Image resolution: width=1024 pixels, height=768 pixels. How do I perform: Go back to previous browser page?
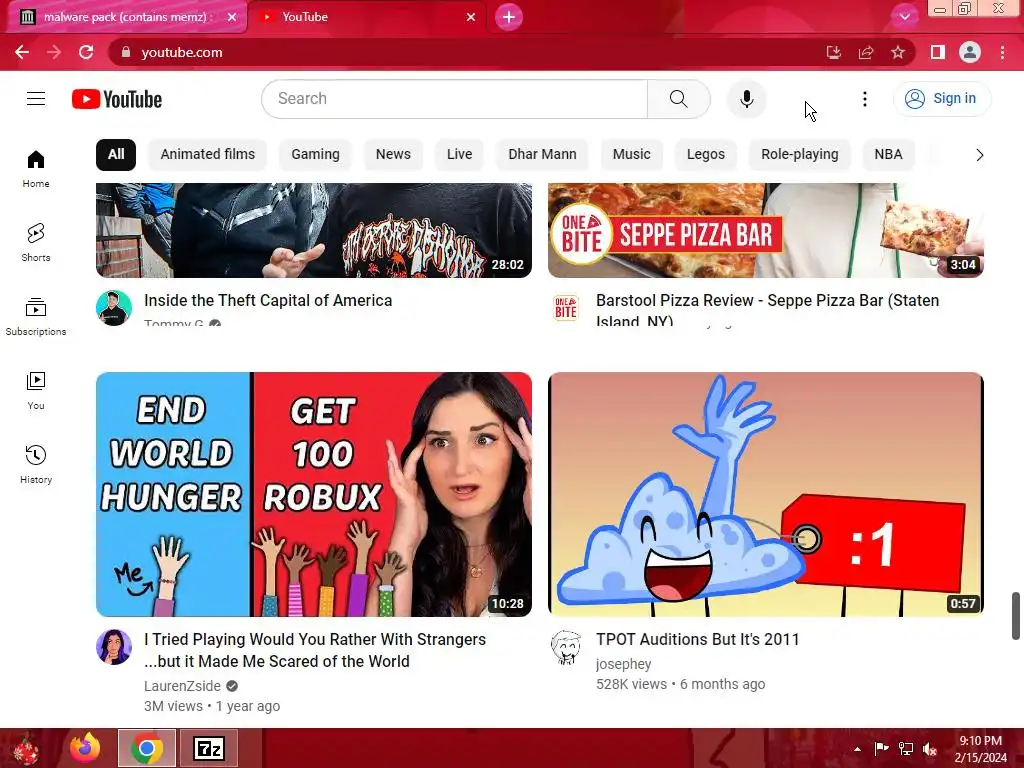[22, 52]
